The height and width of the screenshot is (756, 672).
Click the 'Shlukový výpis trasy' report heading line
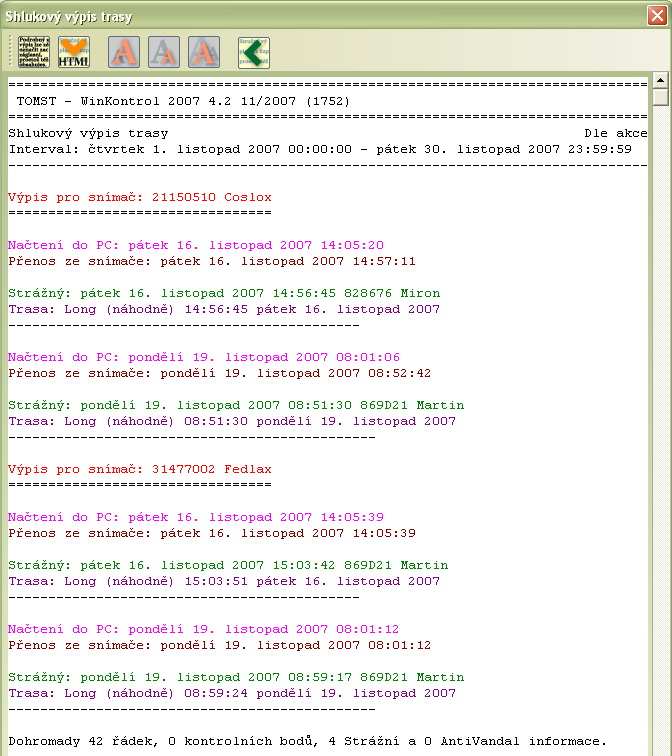[x=88, y=133]
